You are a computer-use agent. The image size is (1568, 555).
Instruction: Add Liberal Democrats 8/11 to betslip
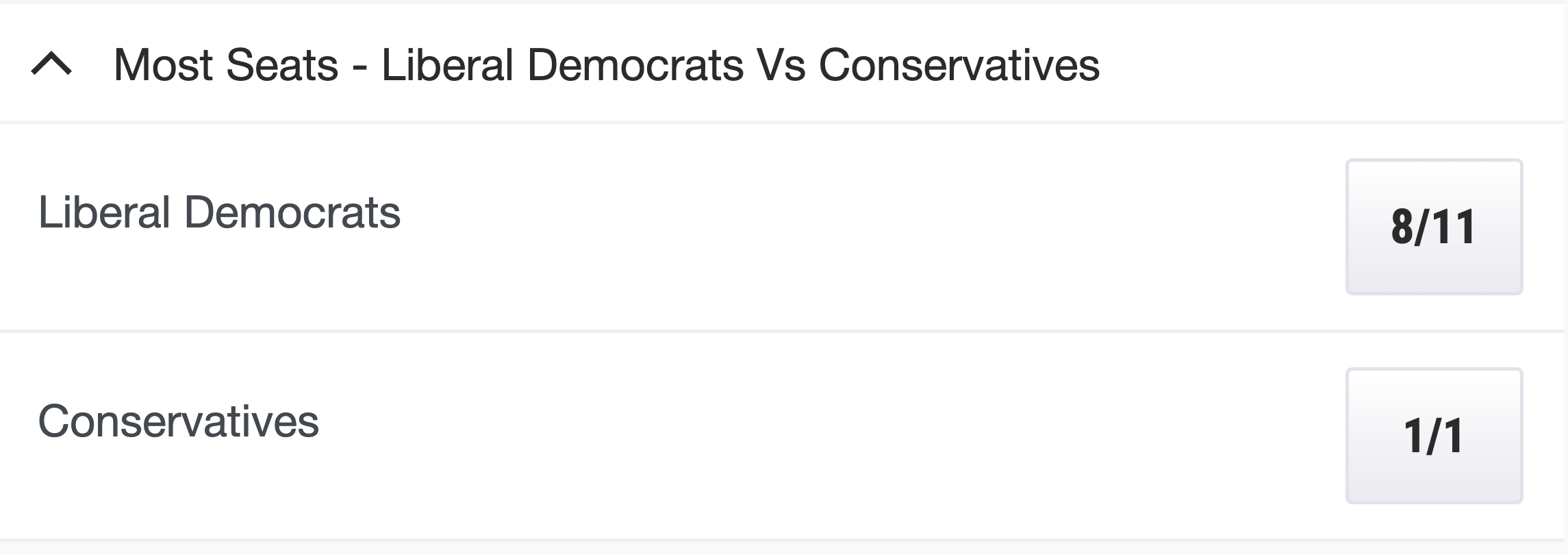pos(1434,227)
